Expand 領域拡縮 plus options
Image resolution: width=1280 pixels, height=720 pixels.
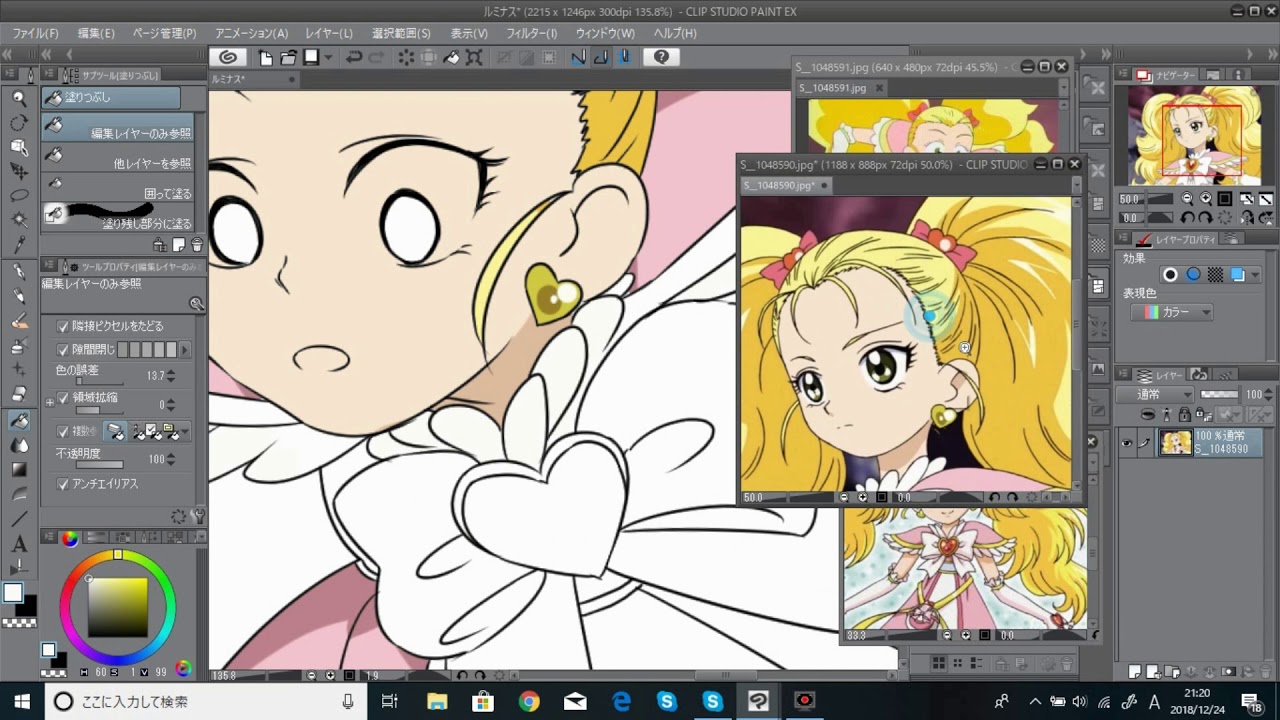click(50, 402)
